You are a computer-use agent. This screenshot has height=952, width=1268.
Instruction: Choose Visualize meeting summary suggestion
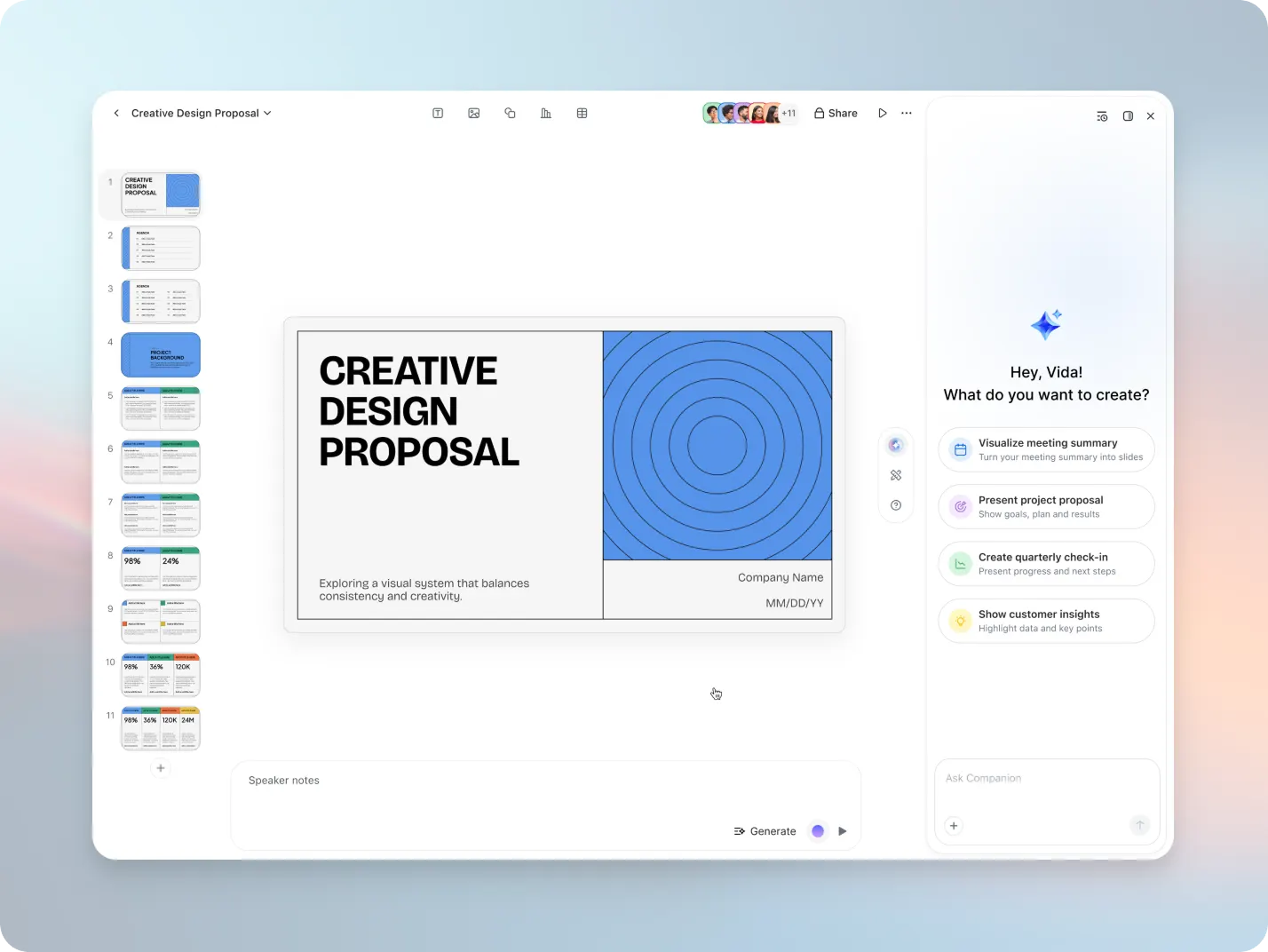click(1046, 449)
